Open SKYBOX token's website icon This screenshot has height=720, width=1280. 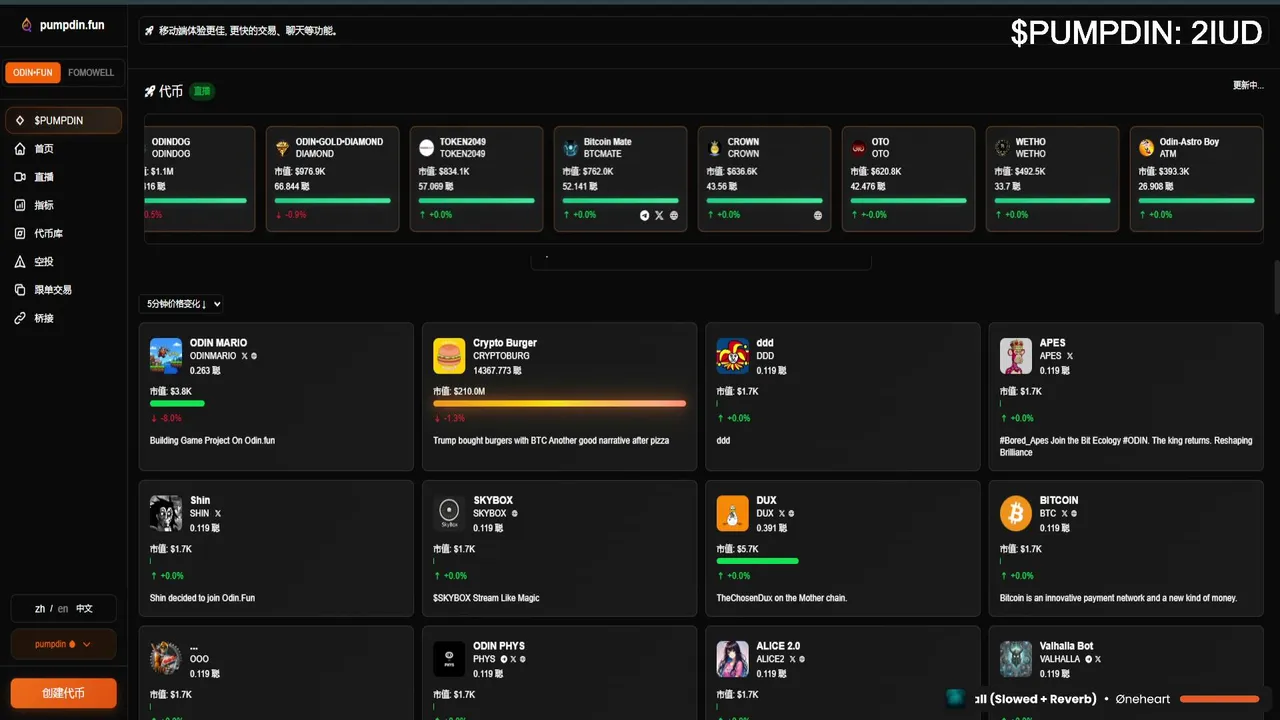click(515, 514)
